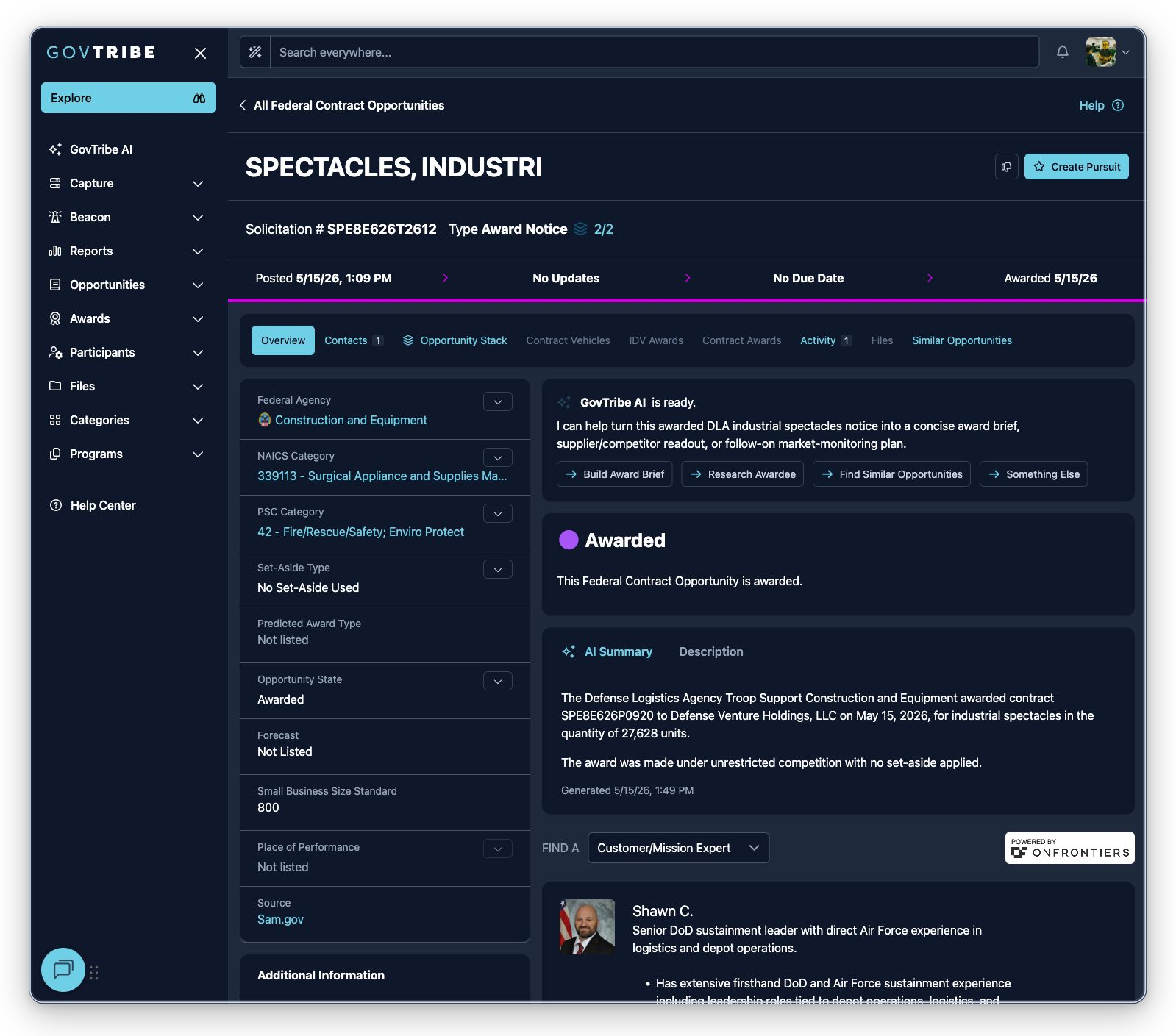1176x1036 pixels.
Task: Expand the Federal Agency dropdown
Action: coord(498,401)
